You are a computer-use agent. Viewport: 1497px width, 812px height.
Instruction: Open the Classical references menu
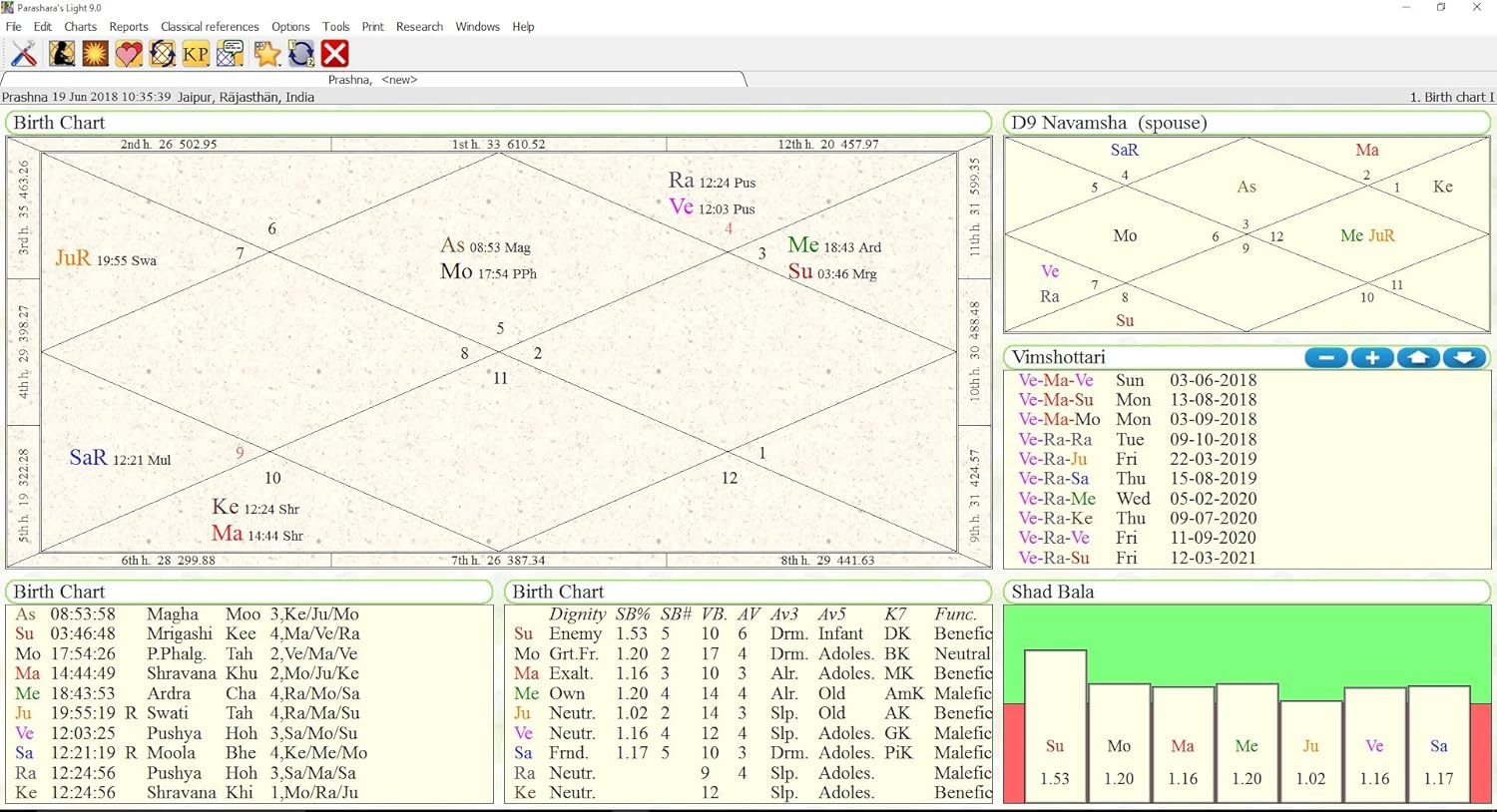pos(210,26)
